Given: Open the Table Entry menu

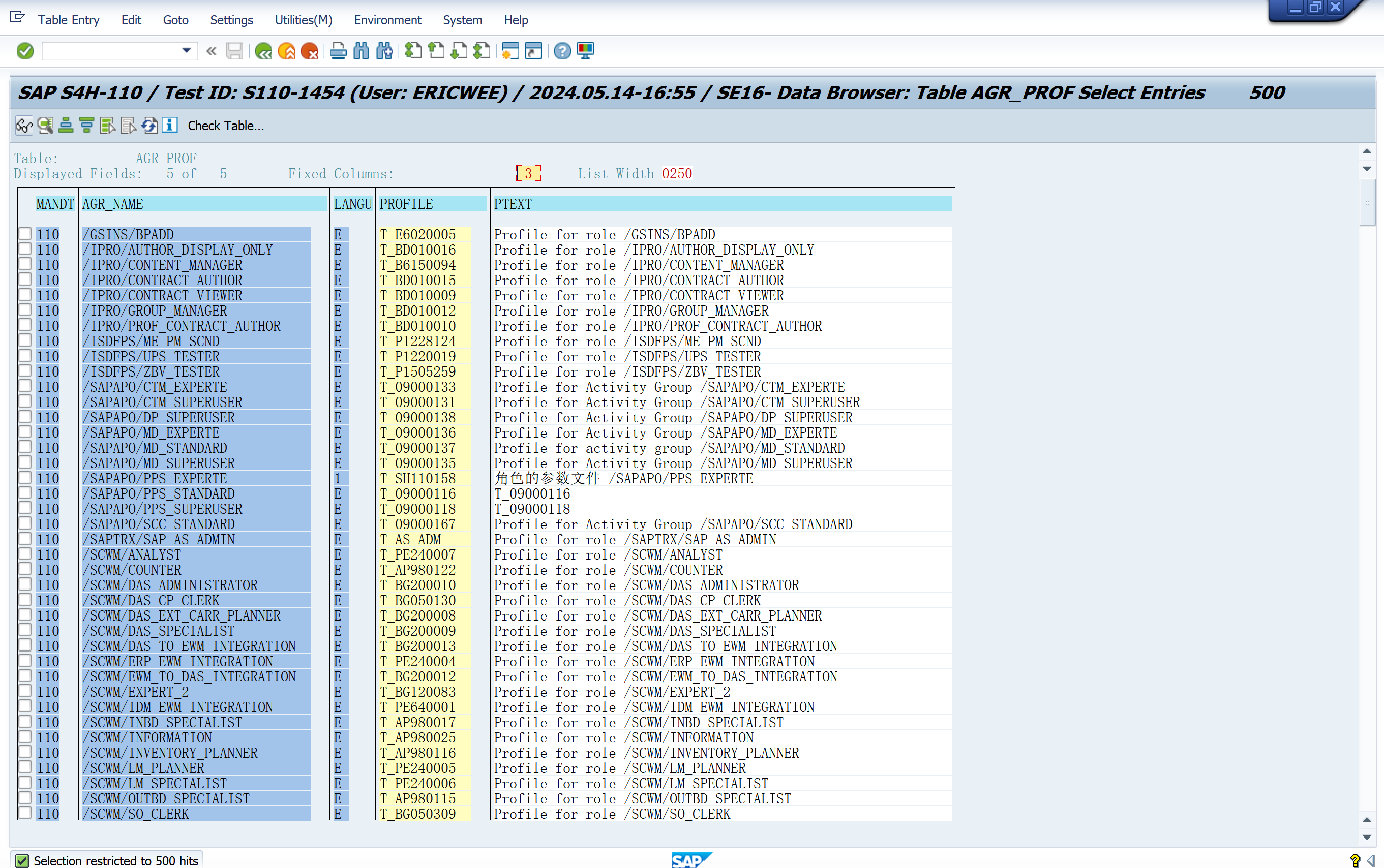Looking at the screenshot, I should coord(68,20).
